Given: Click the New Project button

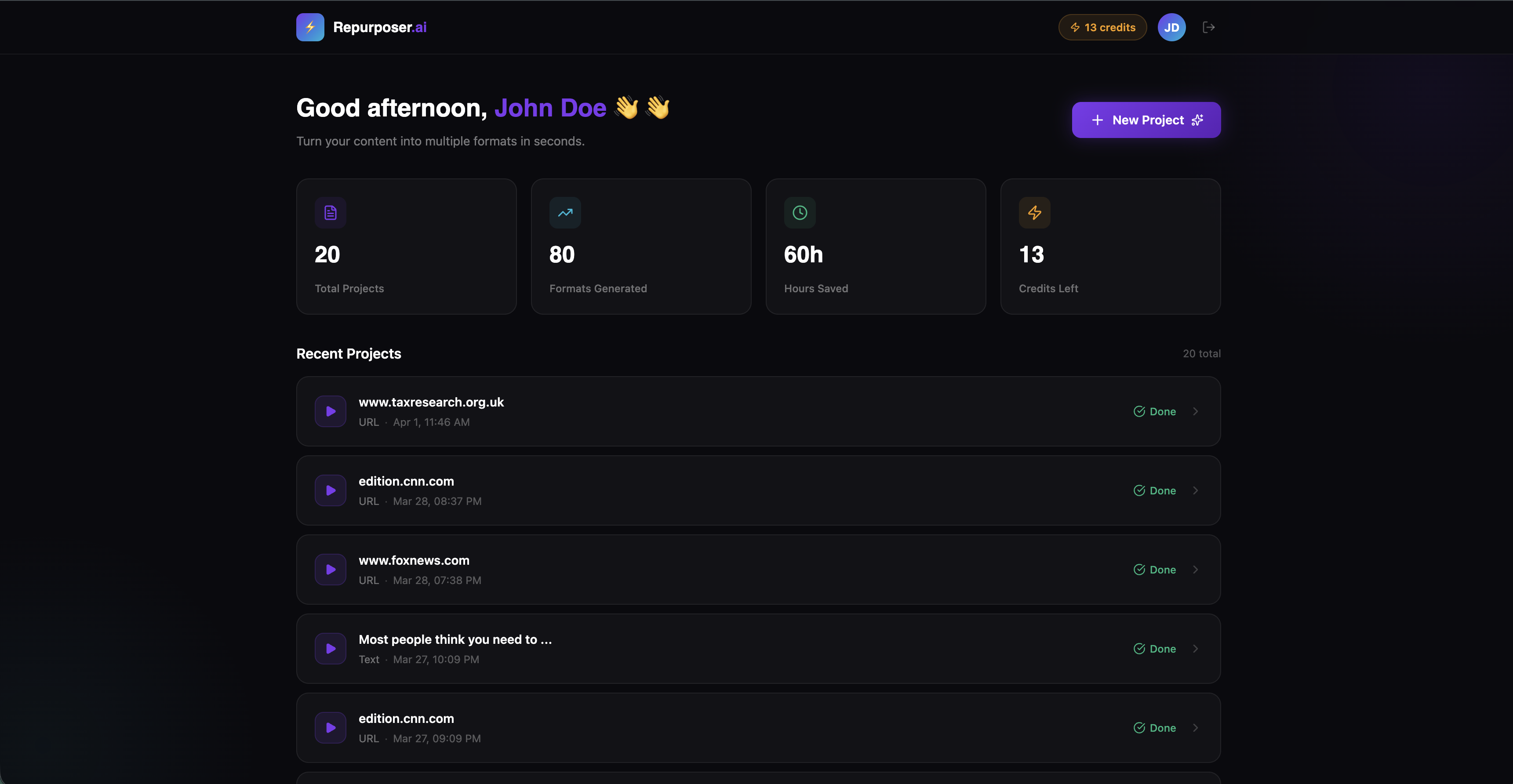Looking at the screenshot, I should click(1146, 120).
